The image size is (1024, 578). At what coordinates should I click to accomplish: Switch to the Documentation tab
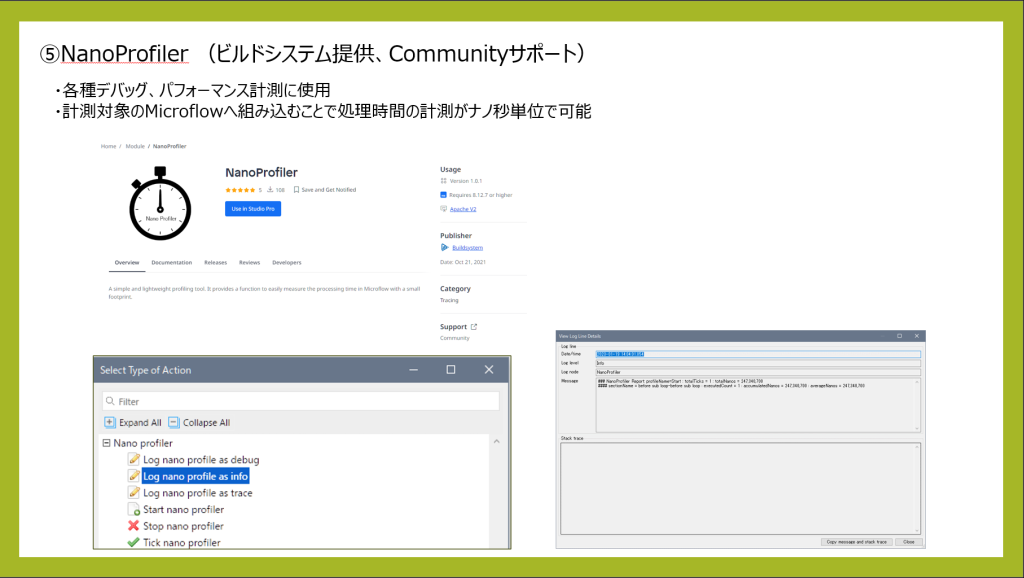171,262
